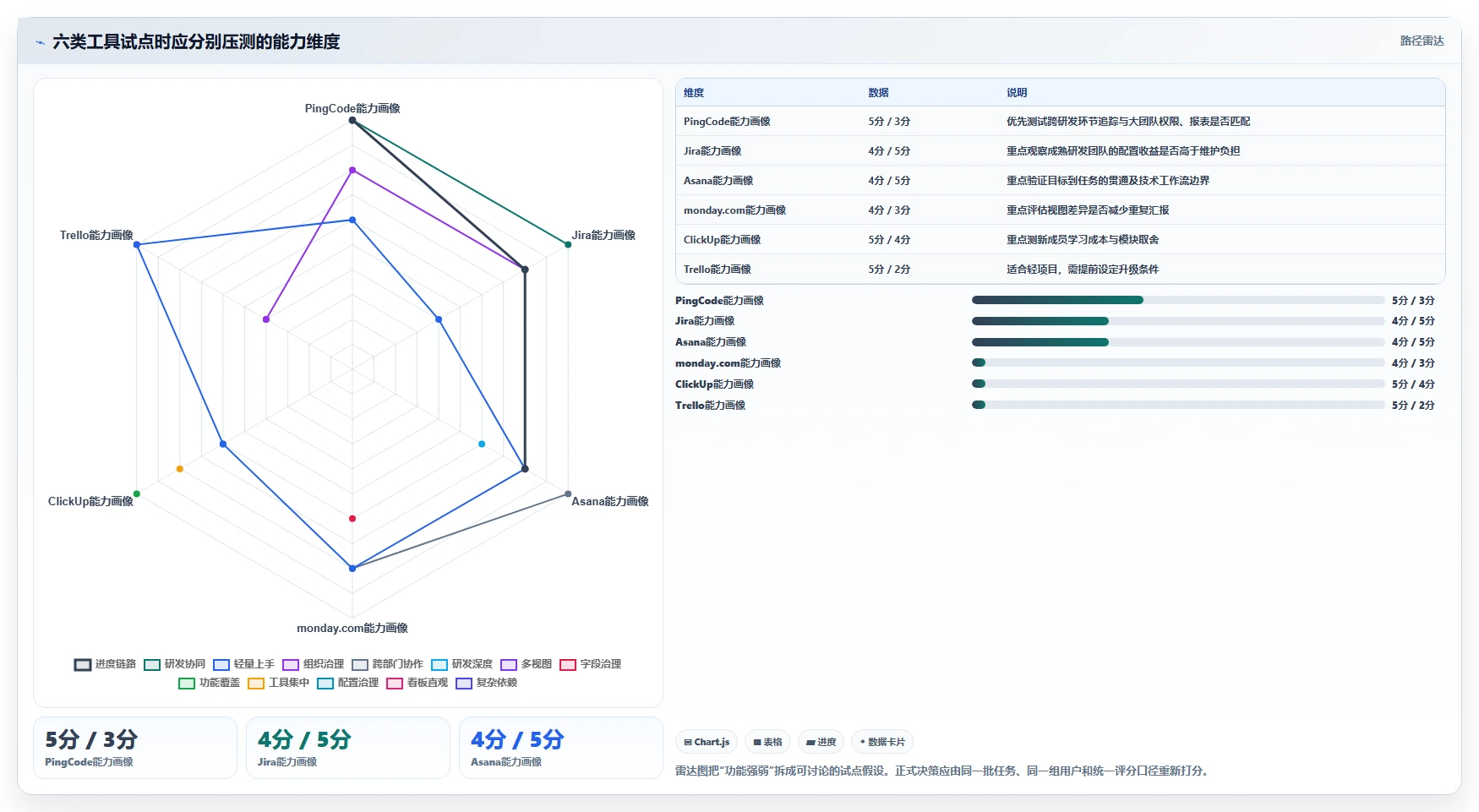
Task: Click the PingCode能力画像 progress bar
Action: click(x=1178, y=300)
